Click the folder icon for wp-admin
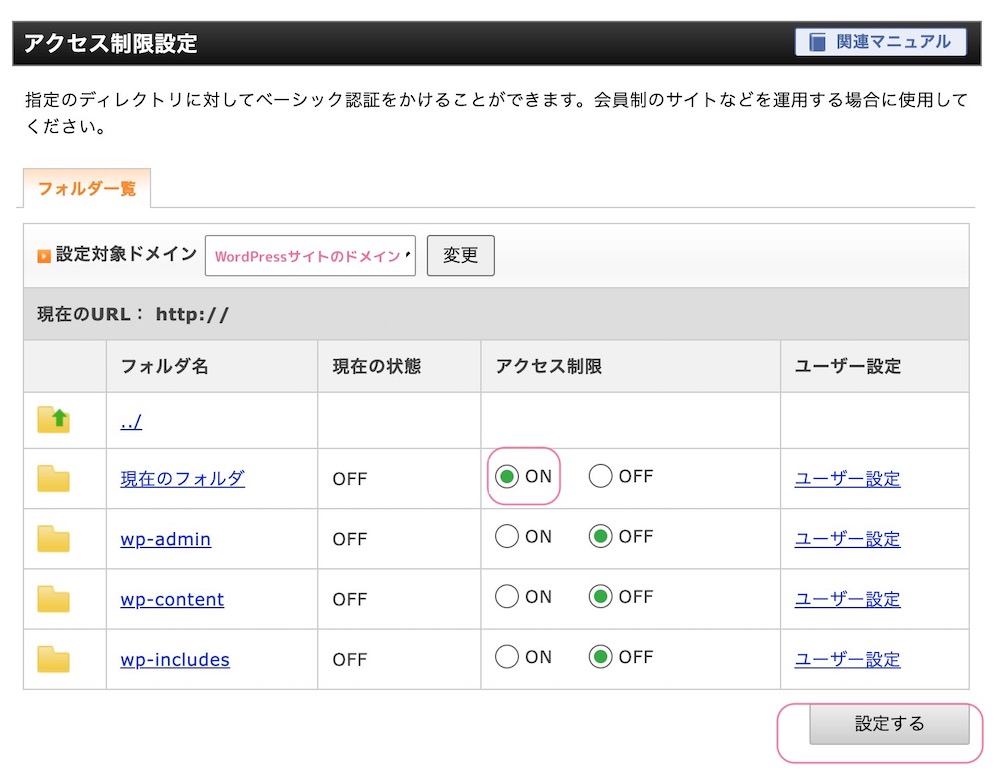The height and width of the screenshot is (777, 1000). coord(54,539)
